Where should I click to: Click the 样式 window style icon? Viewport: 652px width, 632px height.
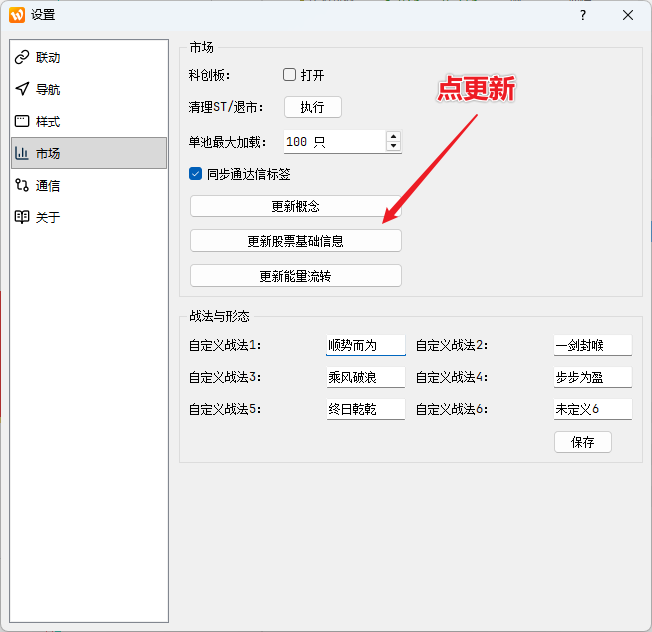pos(22,121)
